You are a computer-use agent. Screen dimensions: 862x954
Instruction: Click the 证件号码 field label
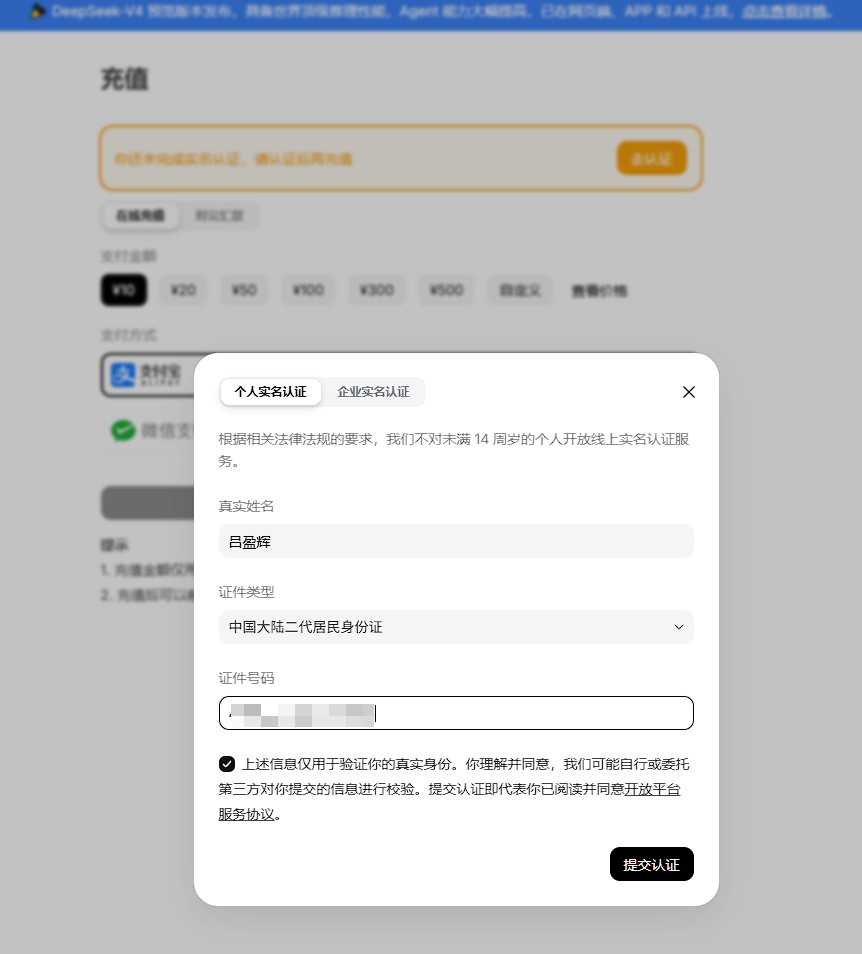246,678
